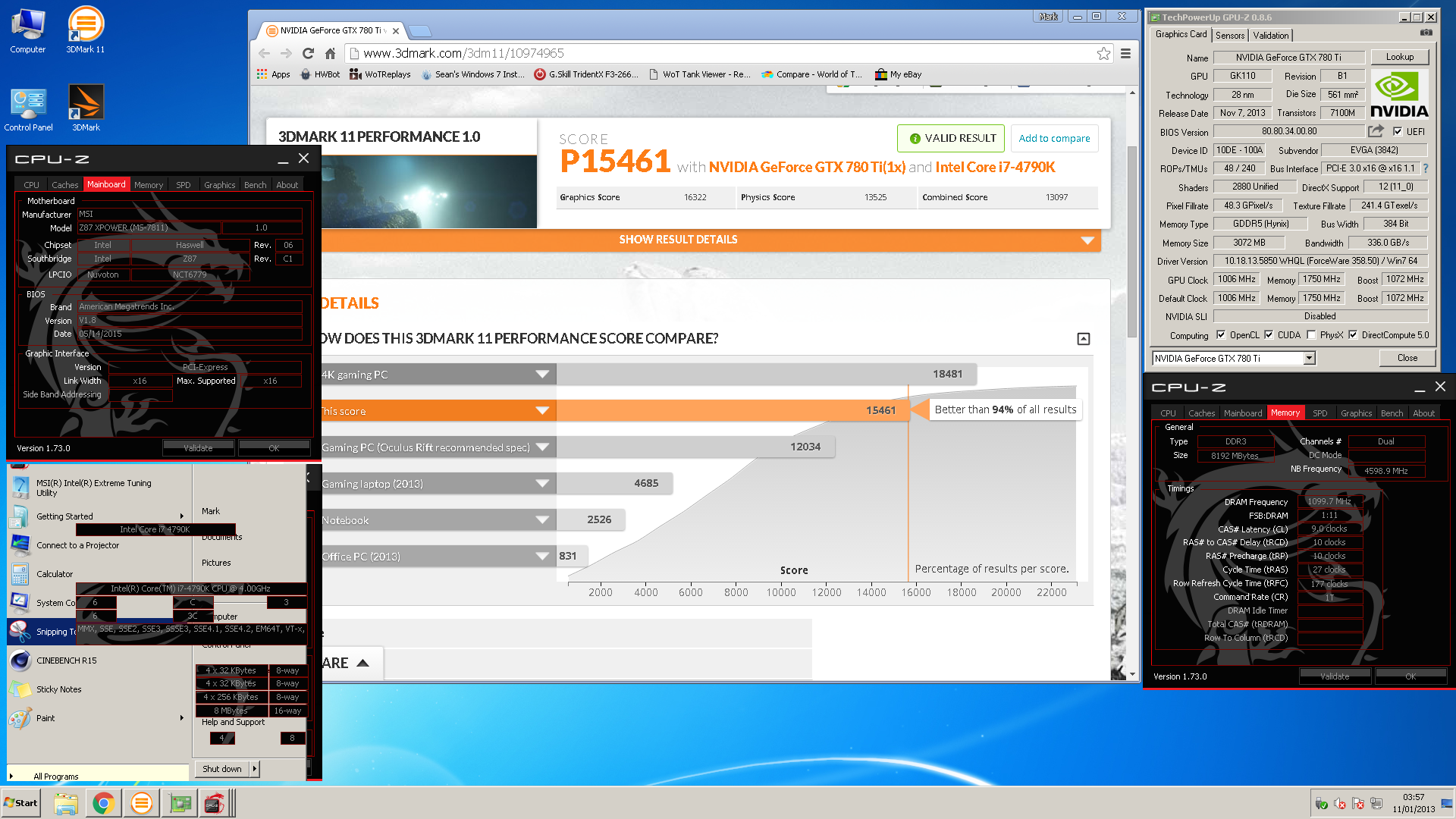Click the Bus Interface question mark
The width and height of the screenshot is (1456, 819).
tap(1425, 168)
